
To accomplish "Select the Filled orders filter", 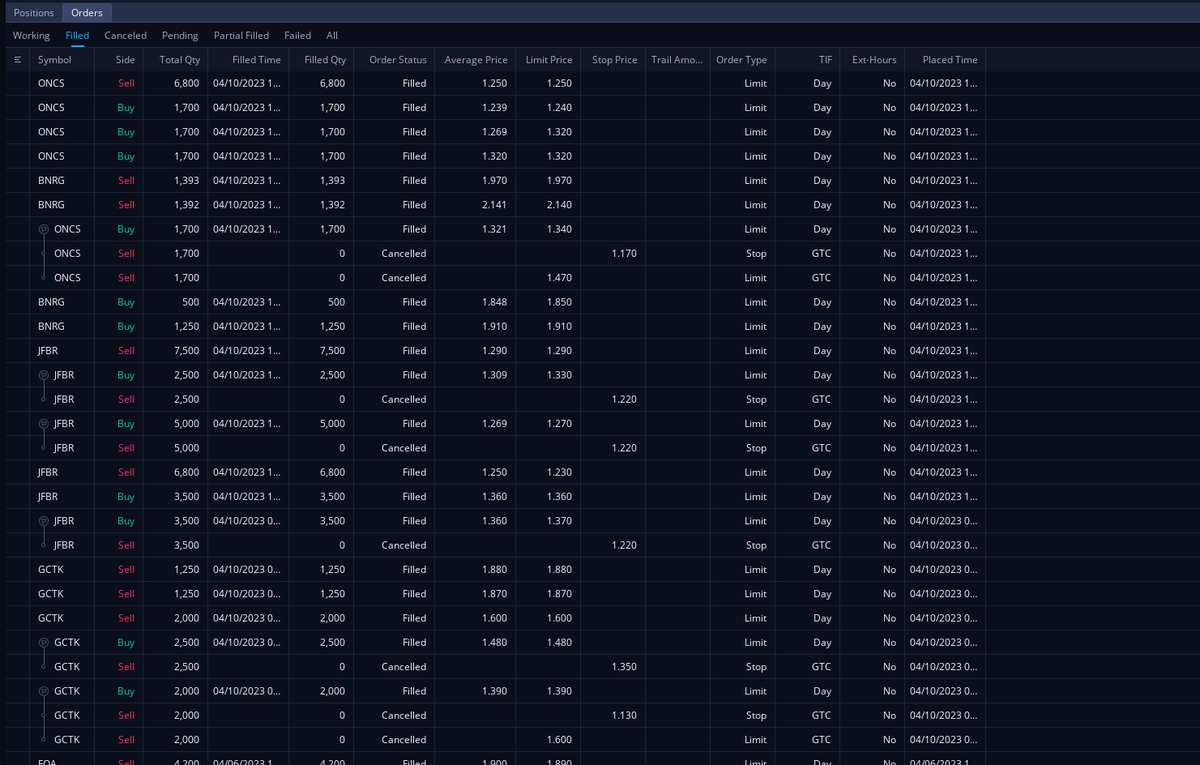I will (77, 35).
